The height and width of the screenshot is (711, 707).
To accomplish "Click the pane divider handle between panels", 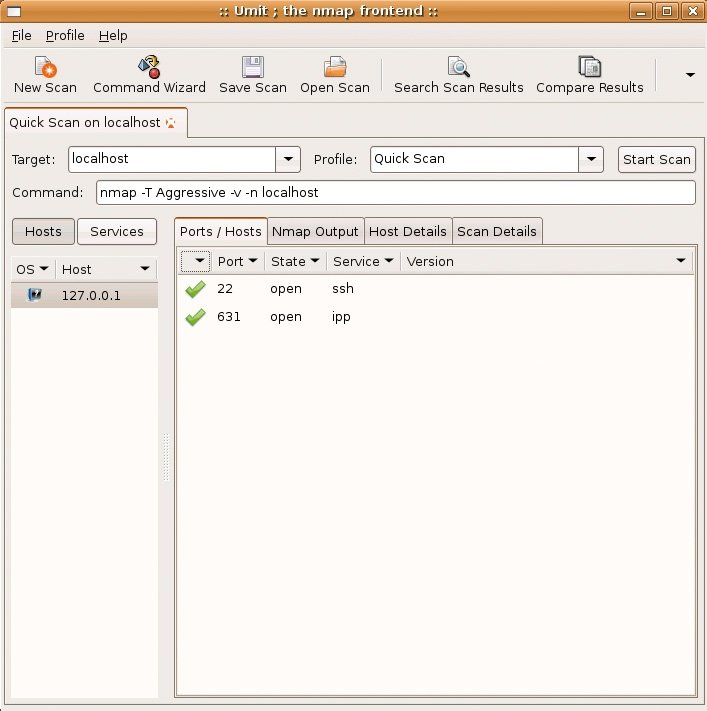I will (x=166, y=457).
